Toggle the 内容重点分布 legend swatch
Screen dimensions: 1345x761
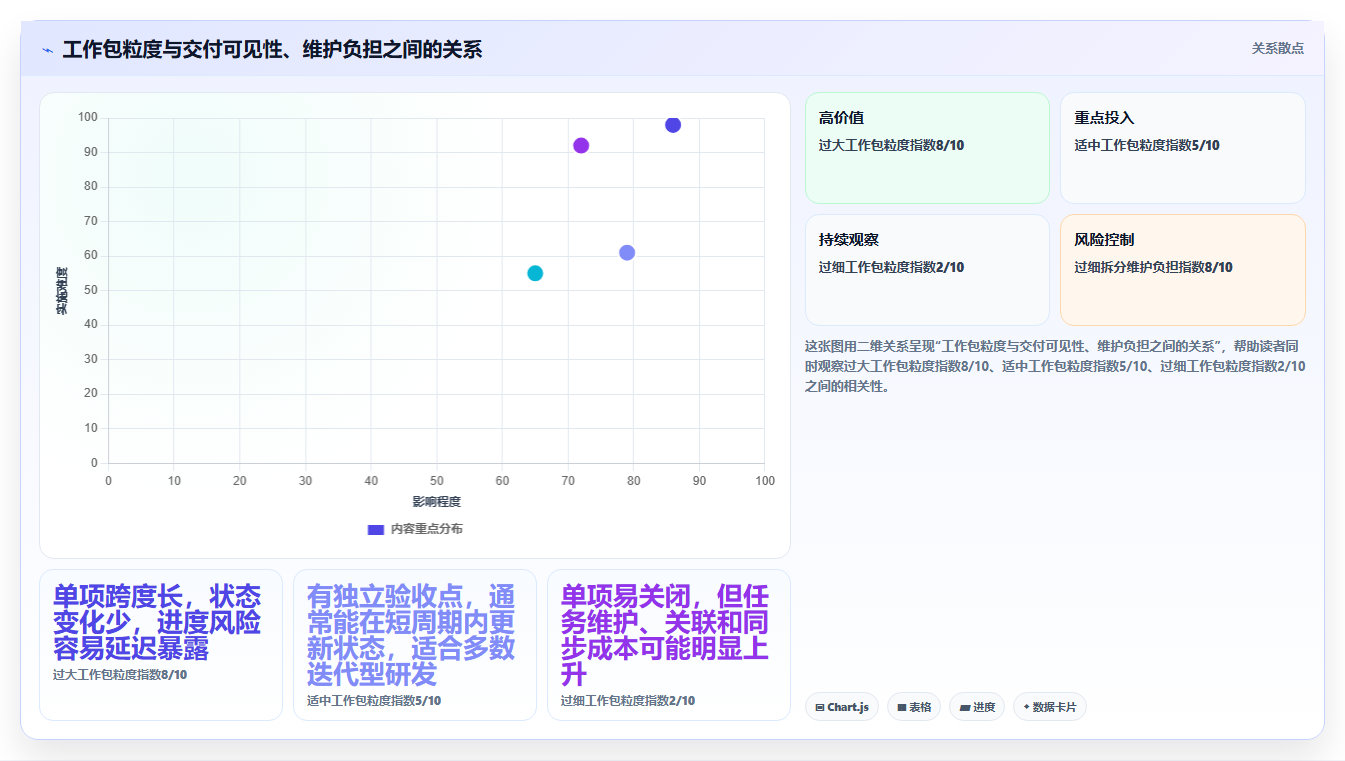(376, 529)
